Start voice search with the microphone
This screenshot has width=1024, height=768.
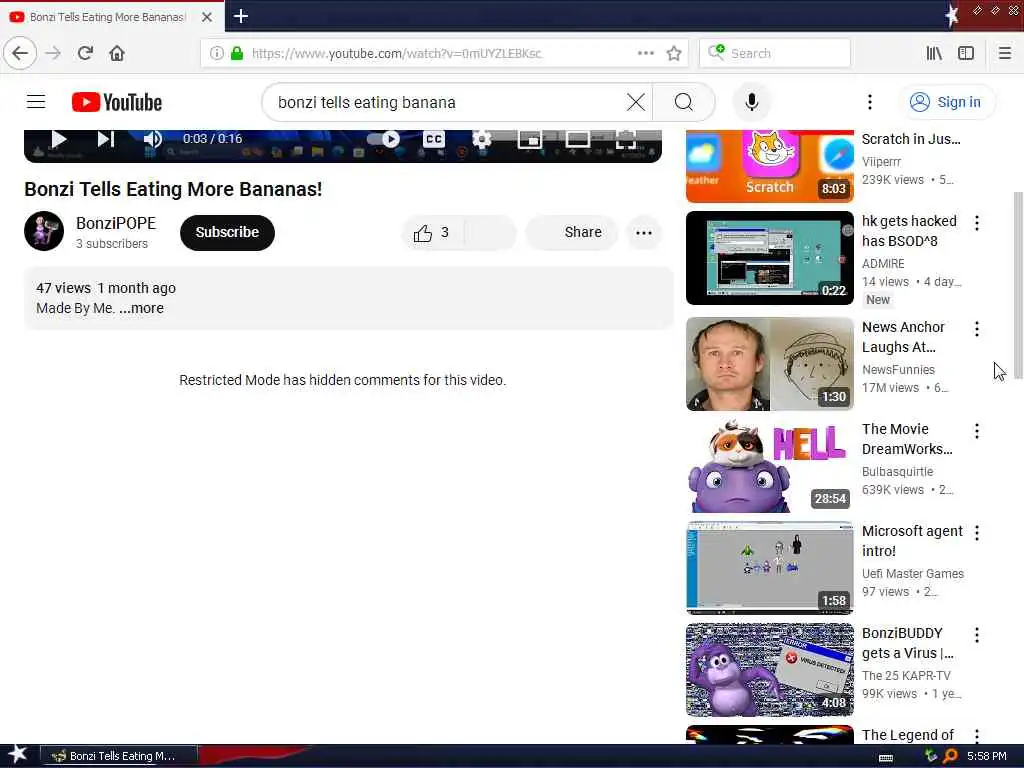click(x=752, y=102)
